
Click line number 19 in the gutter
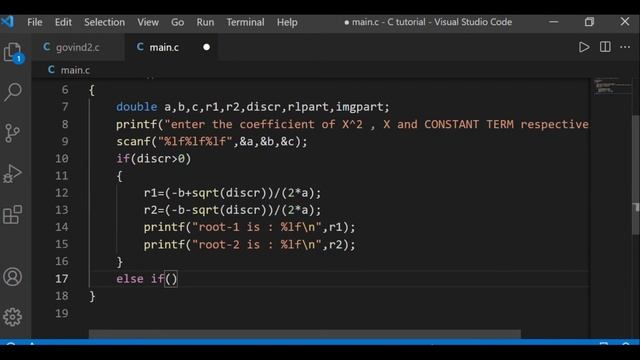(x=62, y=313)
